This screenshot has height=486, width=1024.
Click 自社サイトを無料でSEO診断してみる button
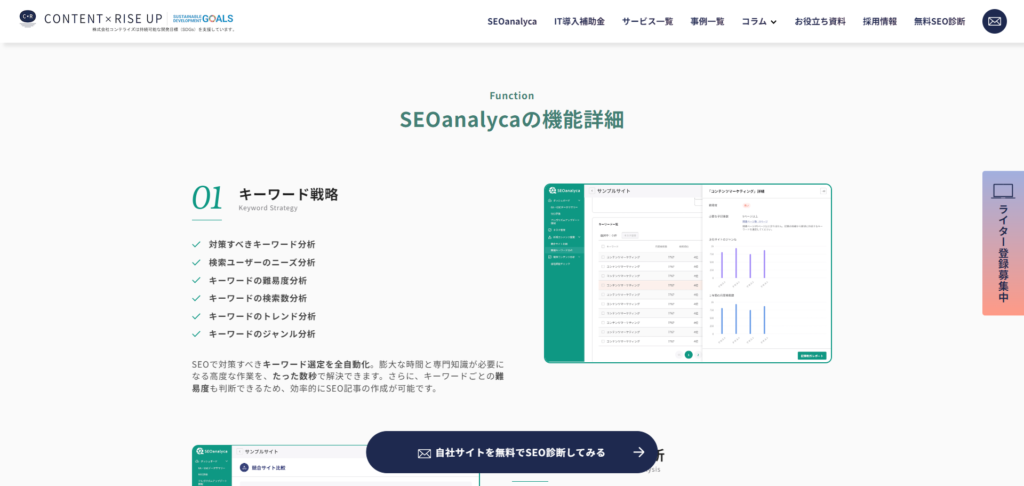(511, 452)
